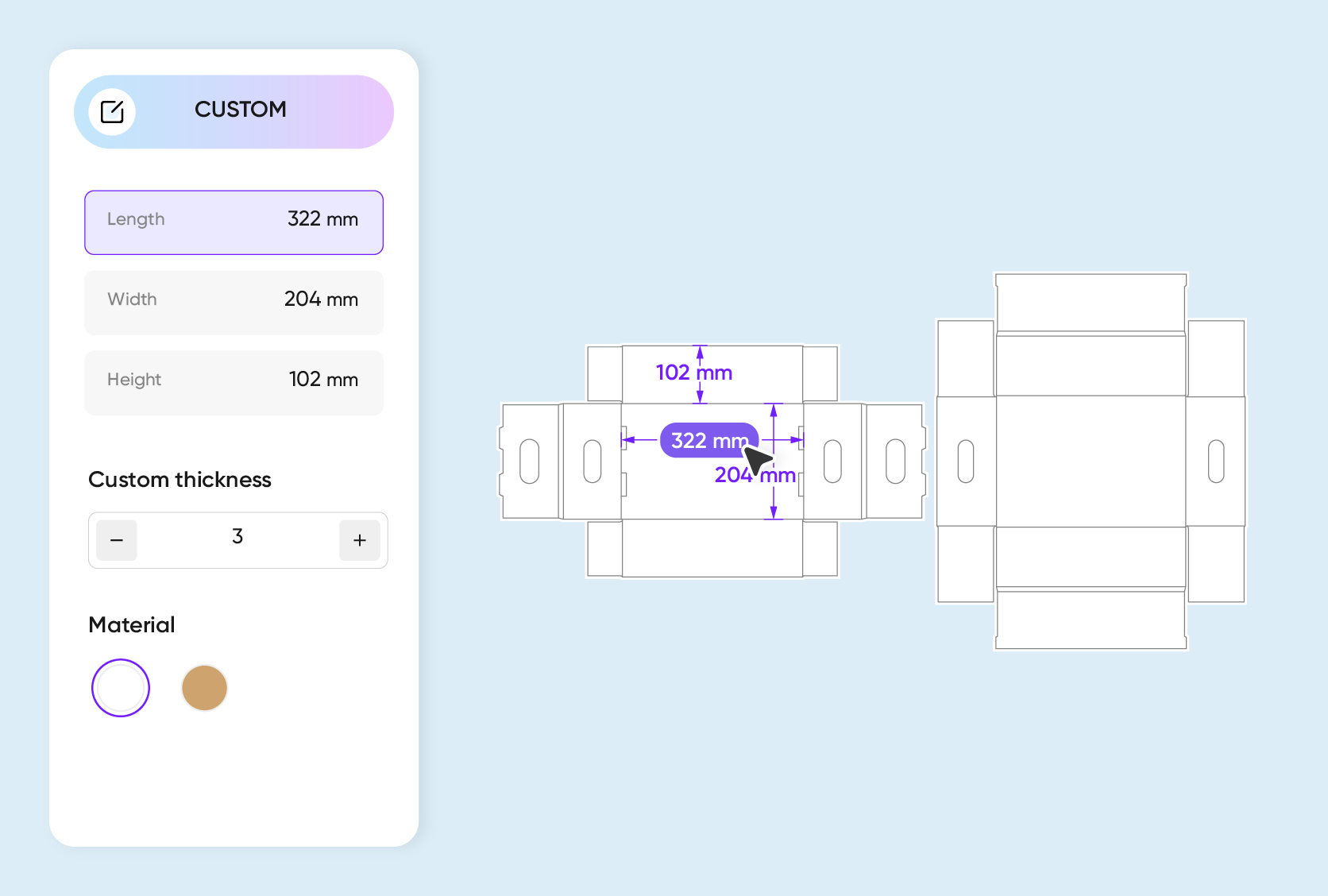
Task: Choose the white material swatch
Action: click(121, 688)
